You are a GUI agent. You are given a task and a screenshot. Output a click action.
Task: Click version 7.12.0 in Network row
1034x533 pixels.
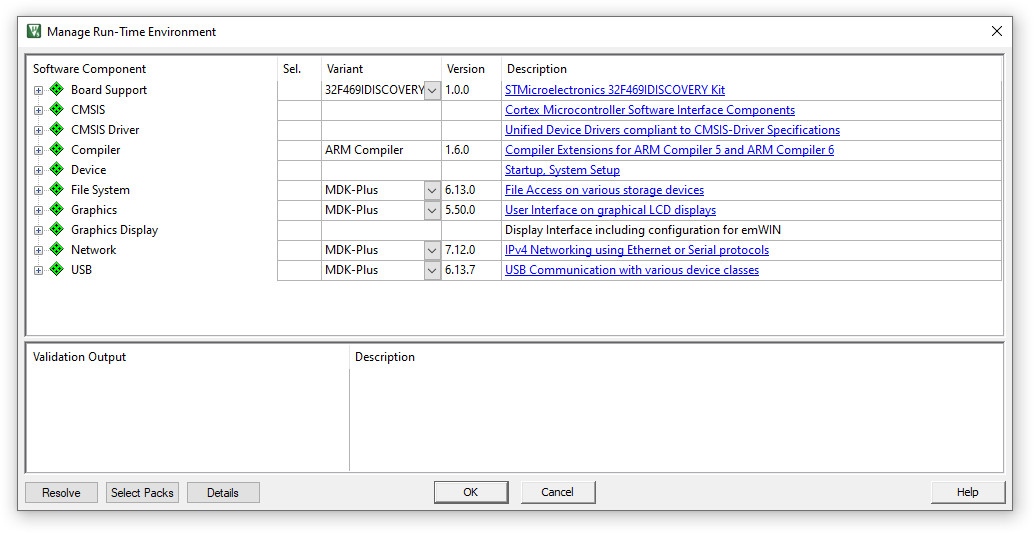(460, 250)
